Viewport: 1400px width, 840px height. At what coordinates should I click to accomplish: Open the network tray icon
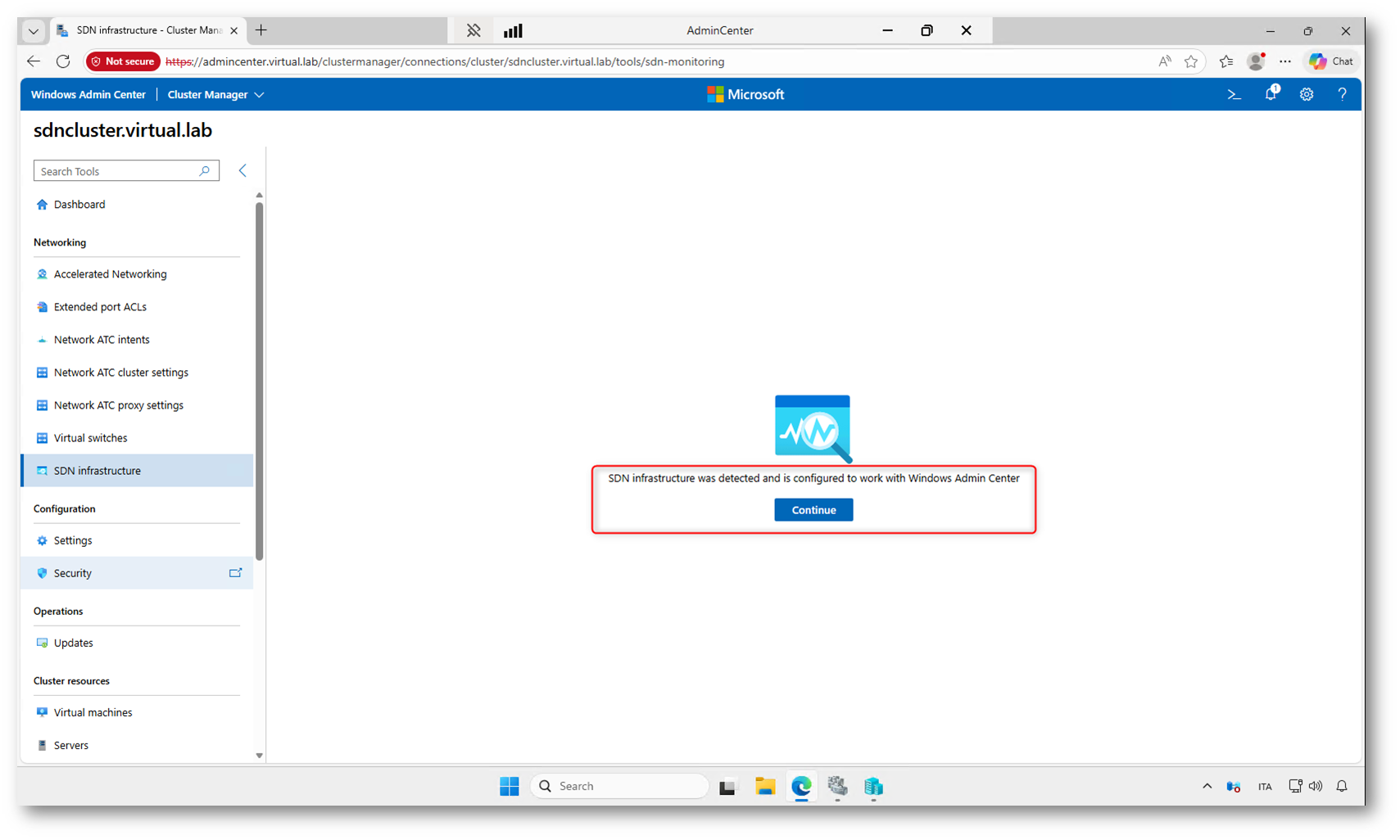[x=1295, y=786]
